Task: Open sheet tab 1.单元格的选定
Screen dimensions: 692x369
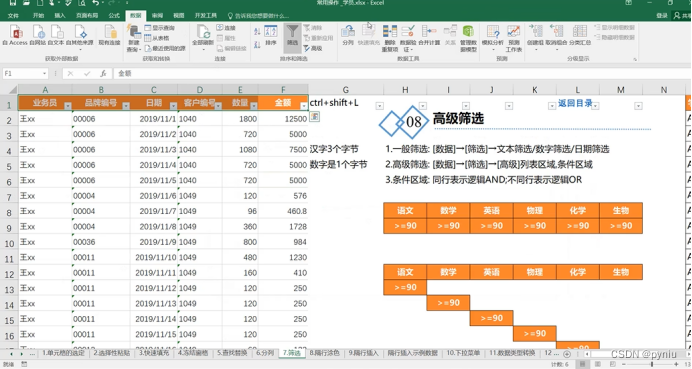Action: (64, 353)
